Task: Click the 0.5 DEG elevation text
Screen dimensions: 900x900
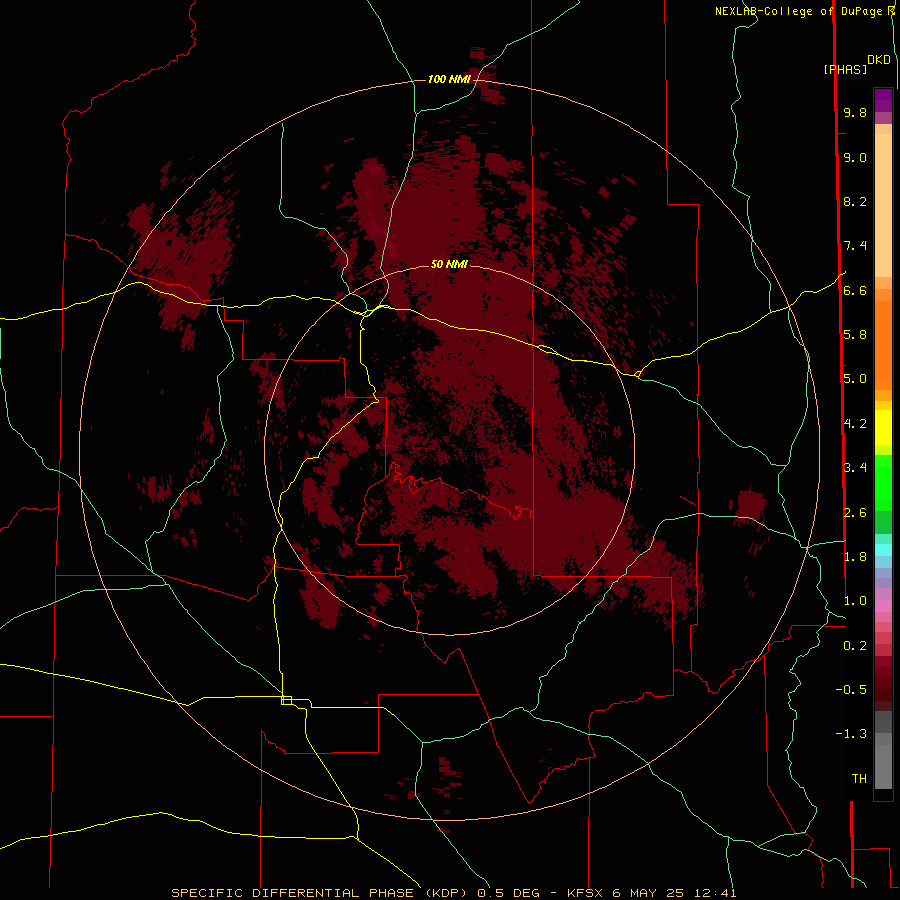Action: pyautogui.click(x=510, y=893)
